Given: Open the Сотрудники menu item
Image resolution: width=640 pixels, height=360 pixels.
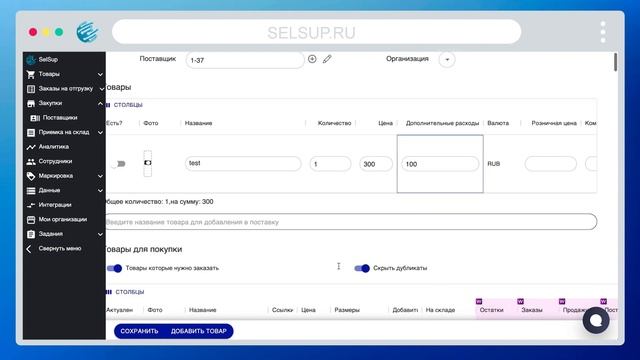Looking at the screenshot, I should [x=55, y=162].
